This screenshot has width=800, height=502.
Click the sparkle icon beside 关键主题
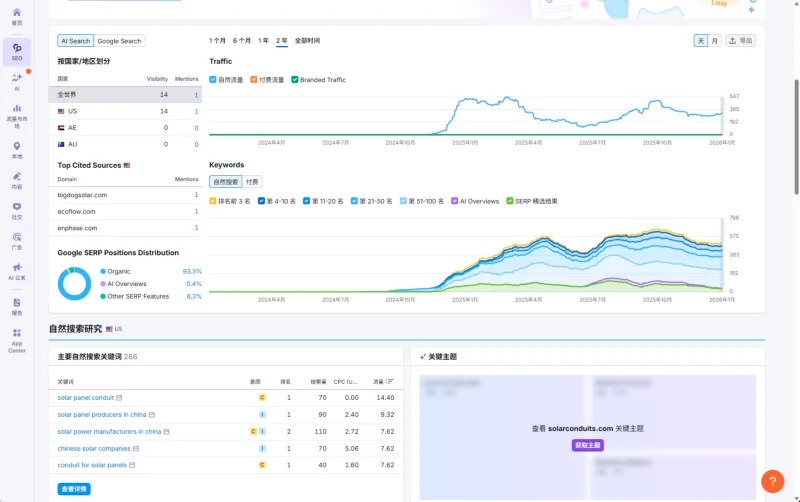tap(422, 357)
